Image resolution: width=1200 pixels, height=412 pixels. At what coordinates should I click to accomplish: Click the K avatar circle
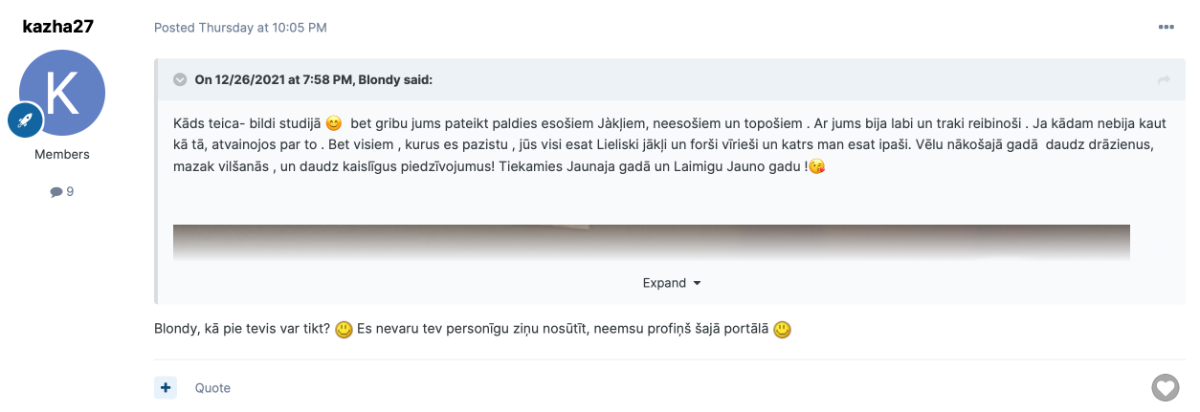coord(62,91)
